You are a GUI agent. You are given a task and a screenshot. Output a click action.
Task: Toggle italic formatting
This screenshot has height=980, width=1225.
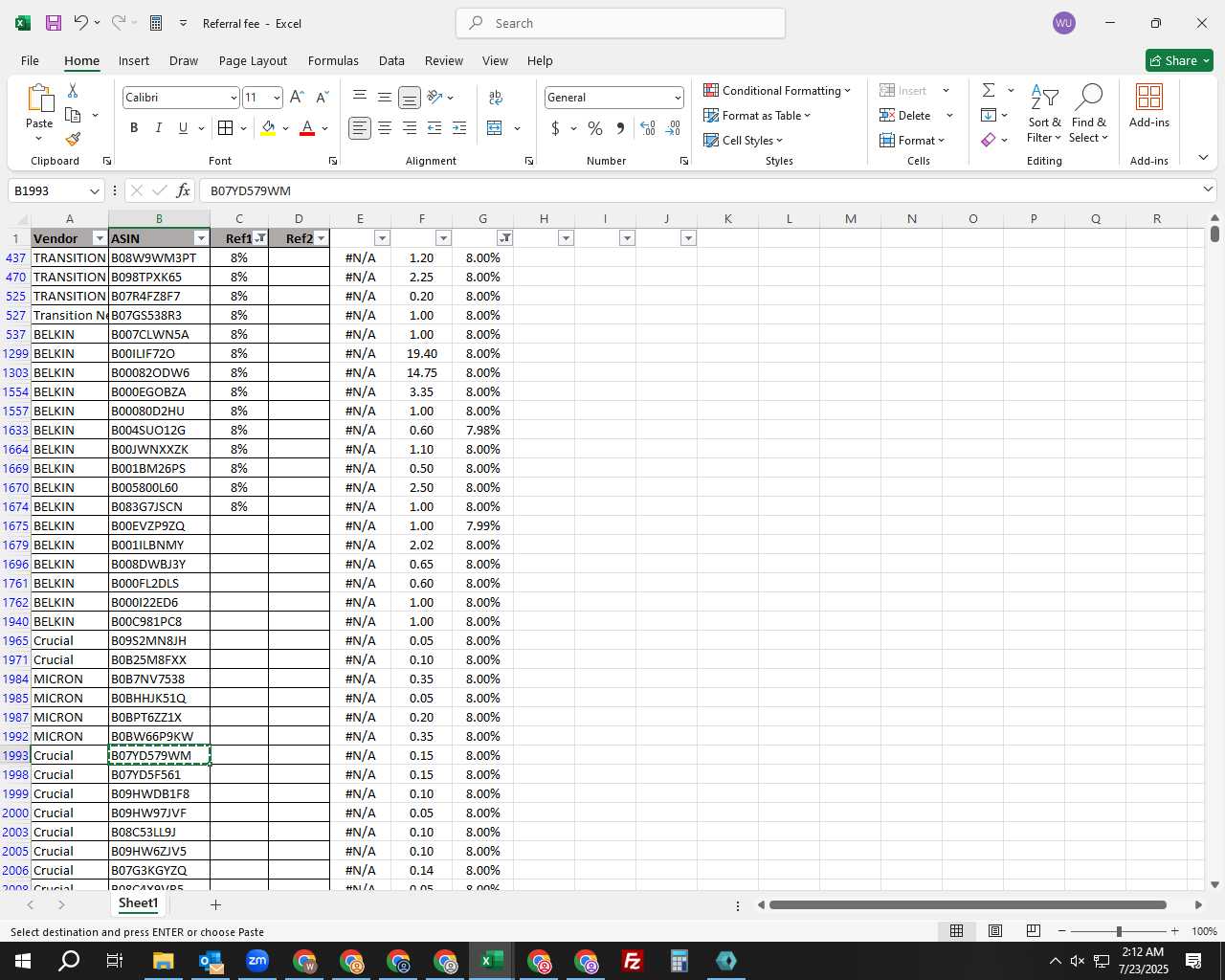[159, 128]
